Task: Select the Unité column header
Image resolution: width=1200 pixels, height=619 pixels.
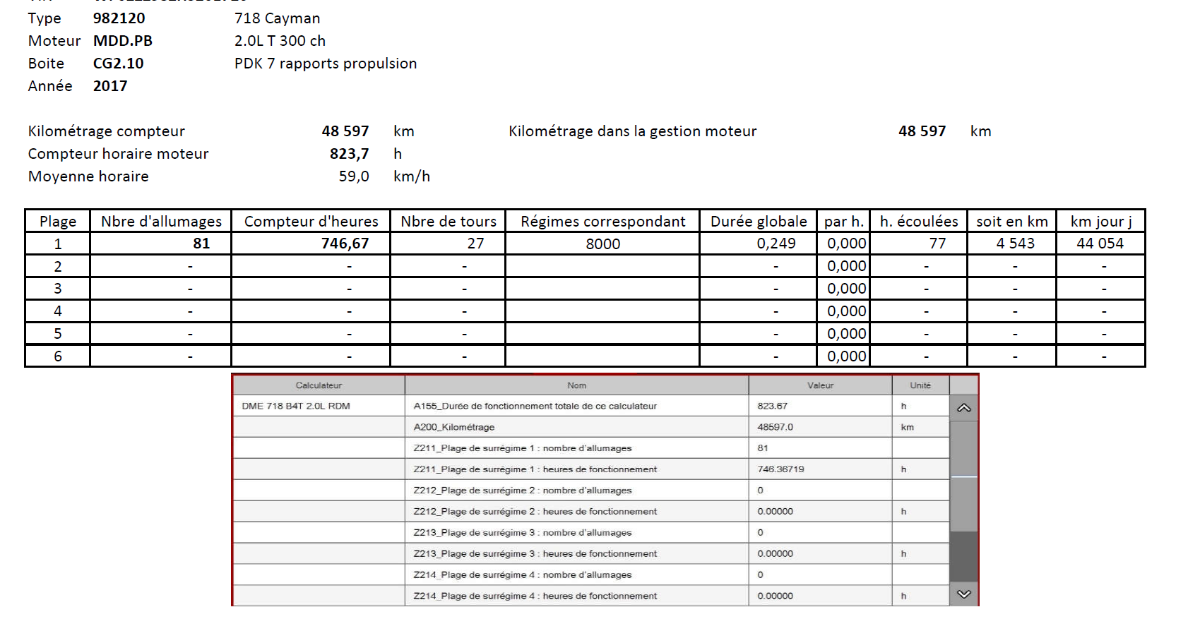Action: (920, 386)
